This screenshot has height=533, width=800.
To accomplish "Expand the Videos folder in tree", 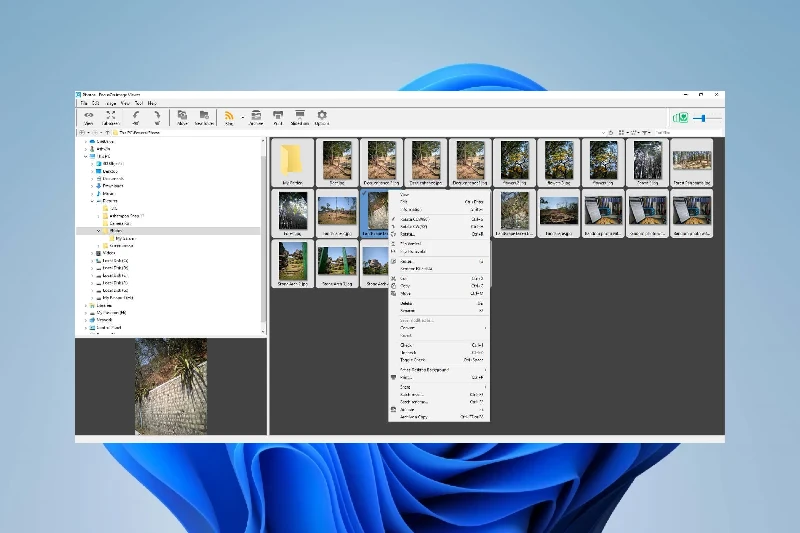I will point(92,253).
